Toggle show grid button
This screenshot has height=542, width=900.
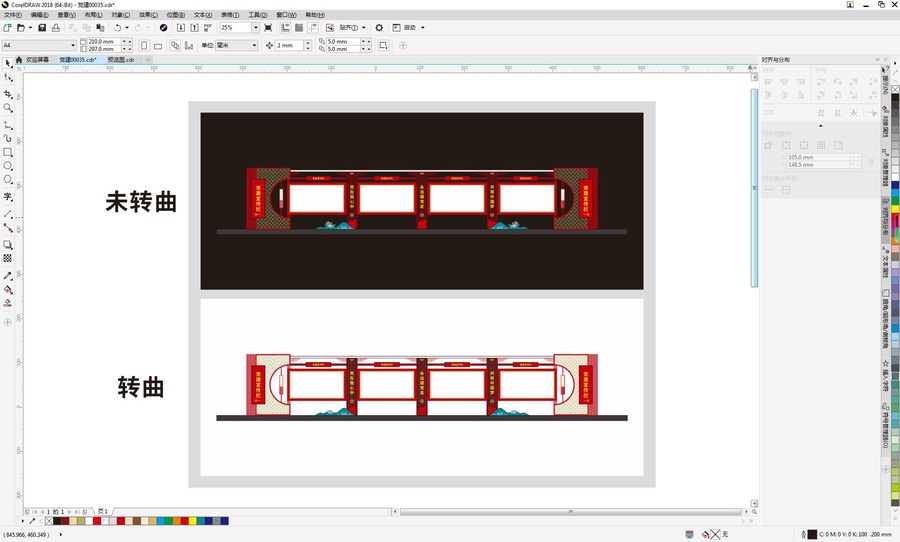coord(299,28)
